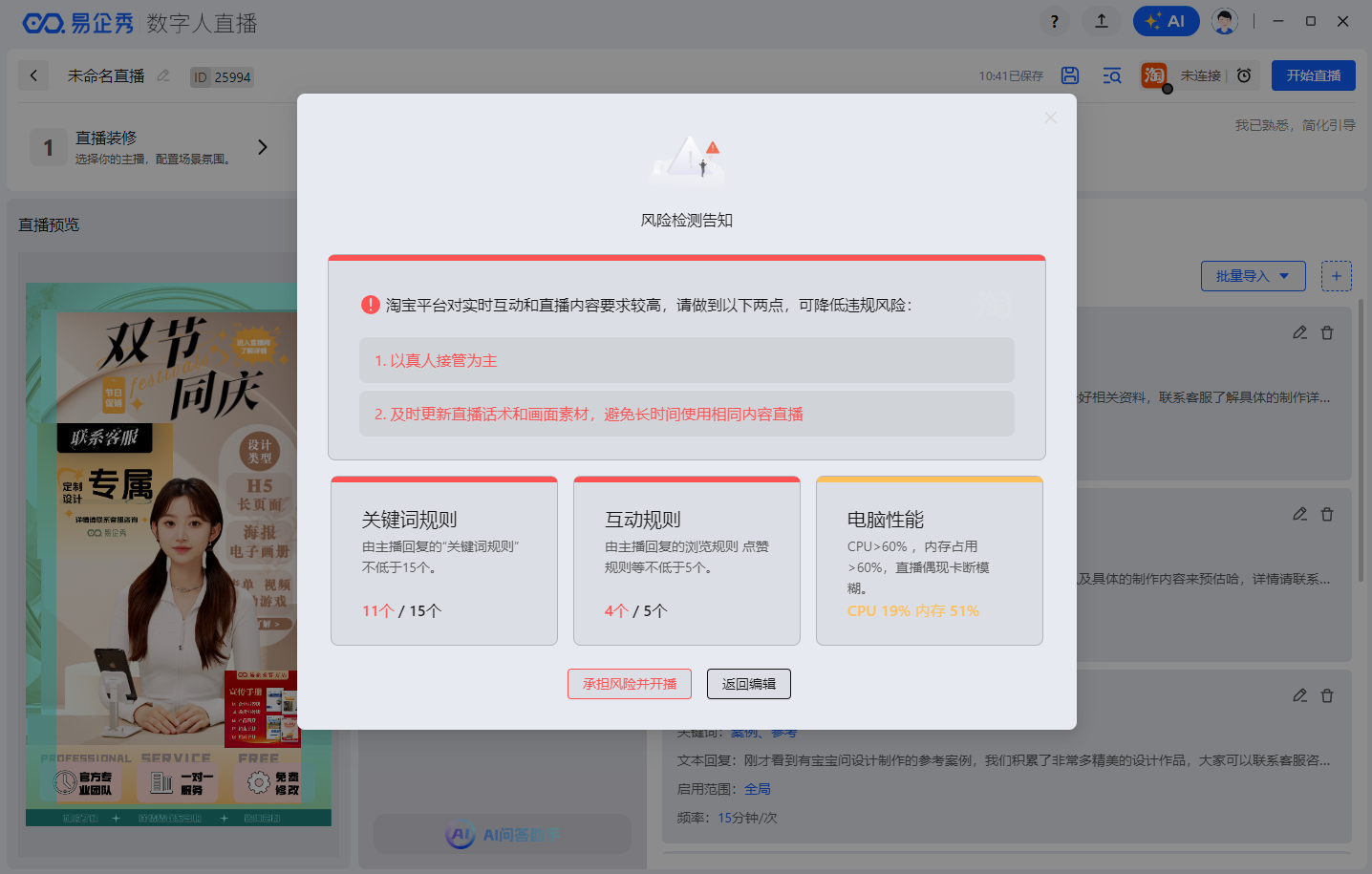The width and height of the screenshot is (1372, 874).
Task: Click 承担风险并开播 button
Action: coord(630,684)
